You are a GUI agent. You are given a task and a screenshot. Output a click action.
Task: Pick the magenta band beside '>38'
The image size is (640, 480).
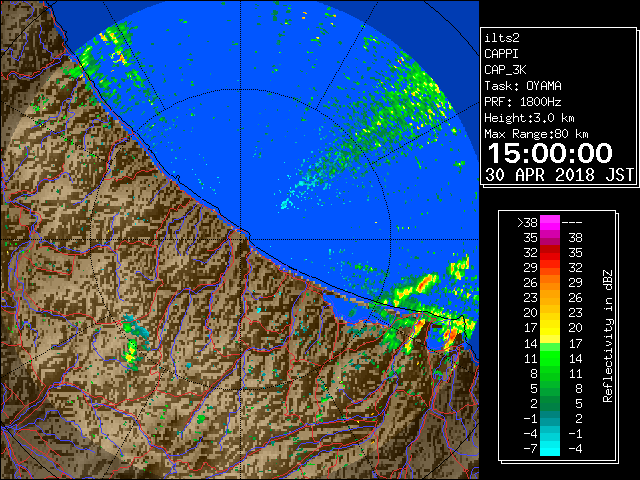coord(550,223)
